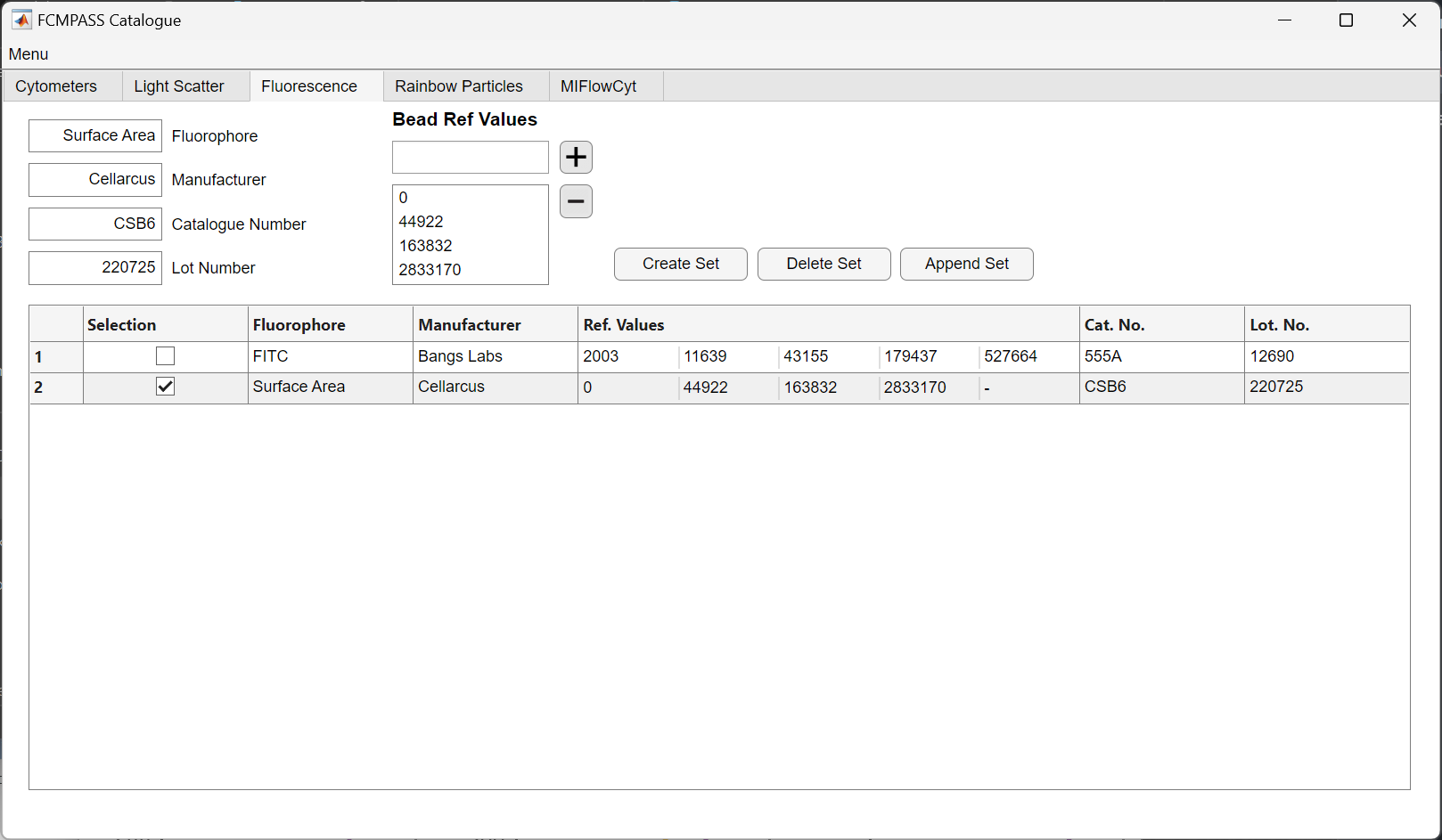Focus the Fluorophore input field
The width and height of the screenshot is (1442, 840).
pos(95,135)
